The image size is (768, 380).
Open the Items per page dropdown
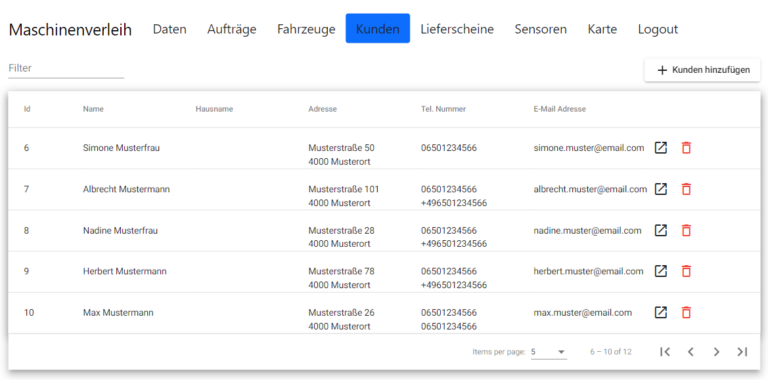549,352
